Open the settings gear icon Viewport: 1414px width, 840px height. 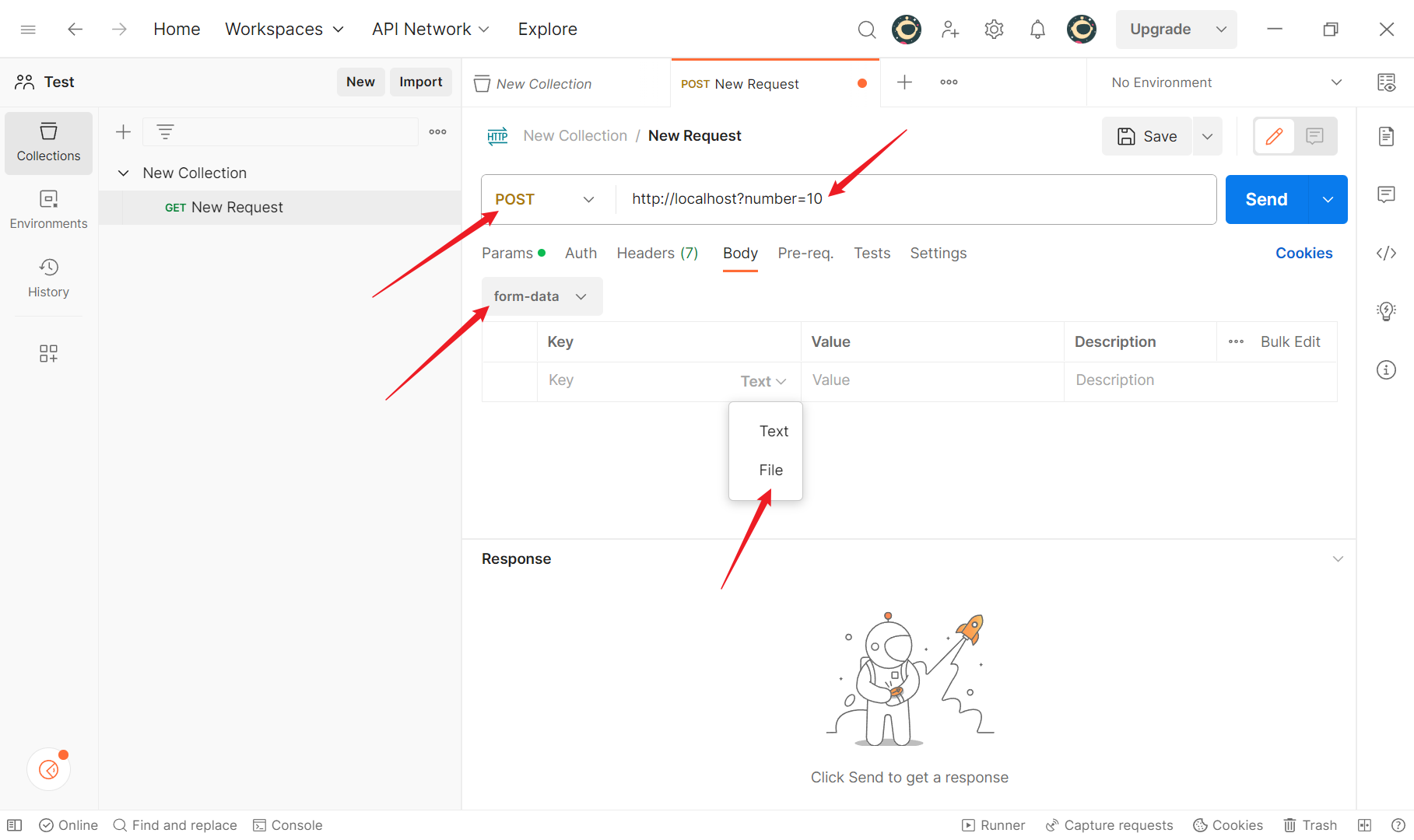[x=994, y=30]
